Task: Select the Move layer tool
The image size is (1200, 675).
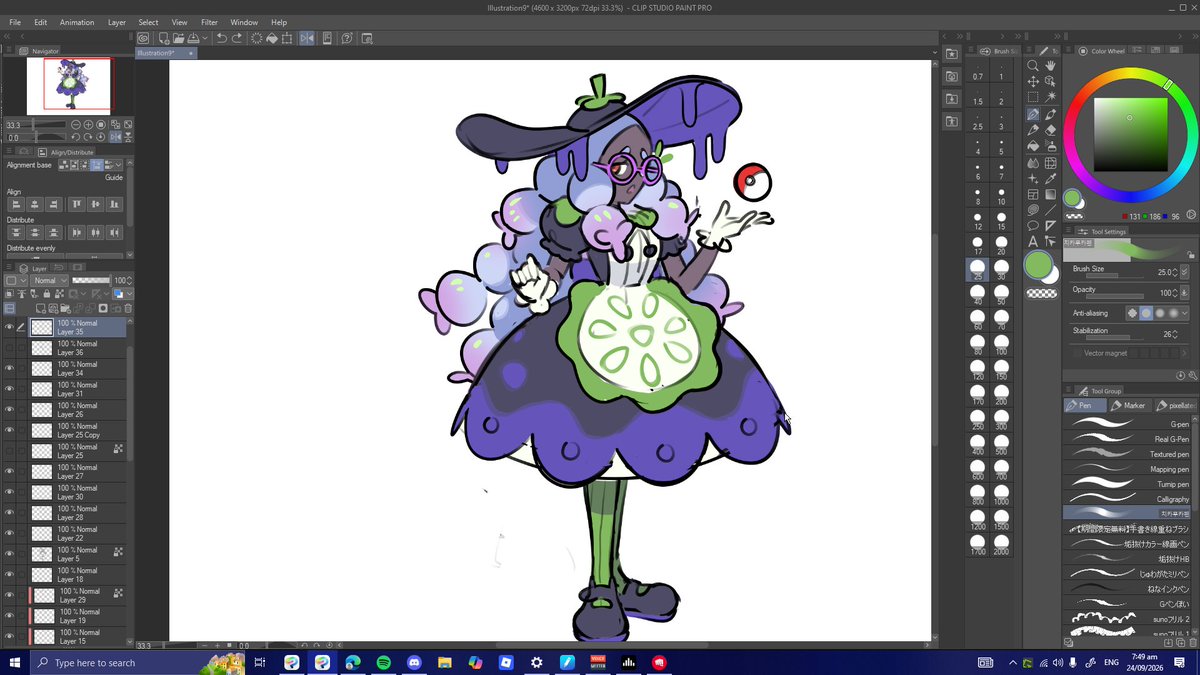Action: (1033, 81)
